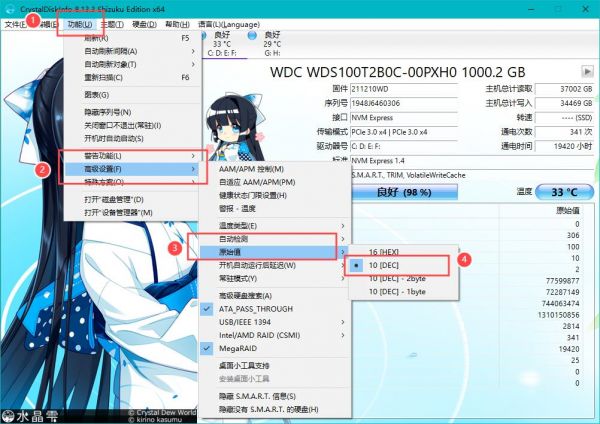Expand the 自动检测 submenu
The image size is (600, 424).
[275, 239]
